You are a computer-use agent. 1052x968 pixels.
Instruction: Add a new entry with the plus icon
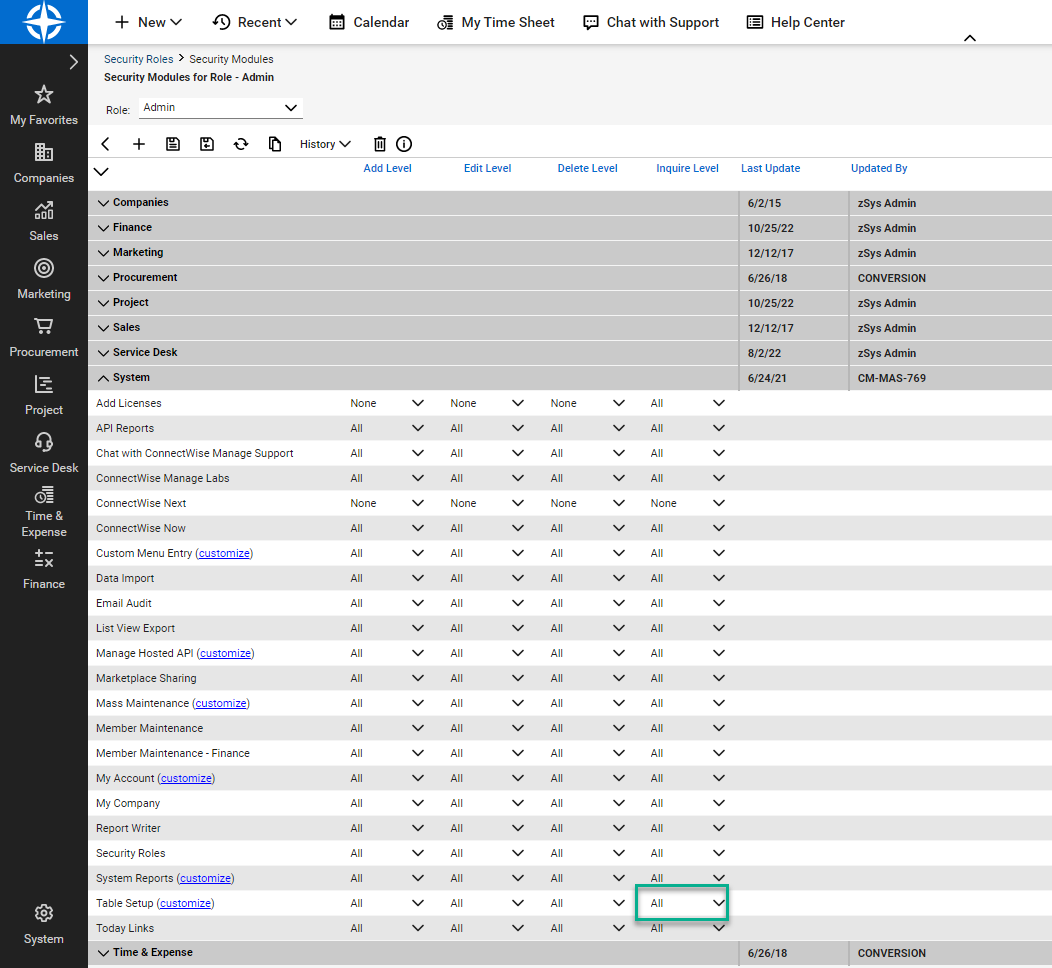[139, 144]
